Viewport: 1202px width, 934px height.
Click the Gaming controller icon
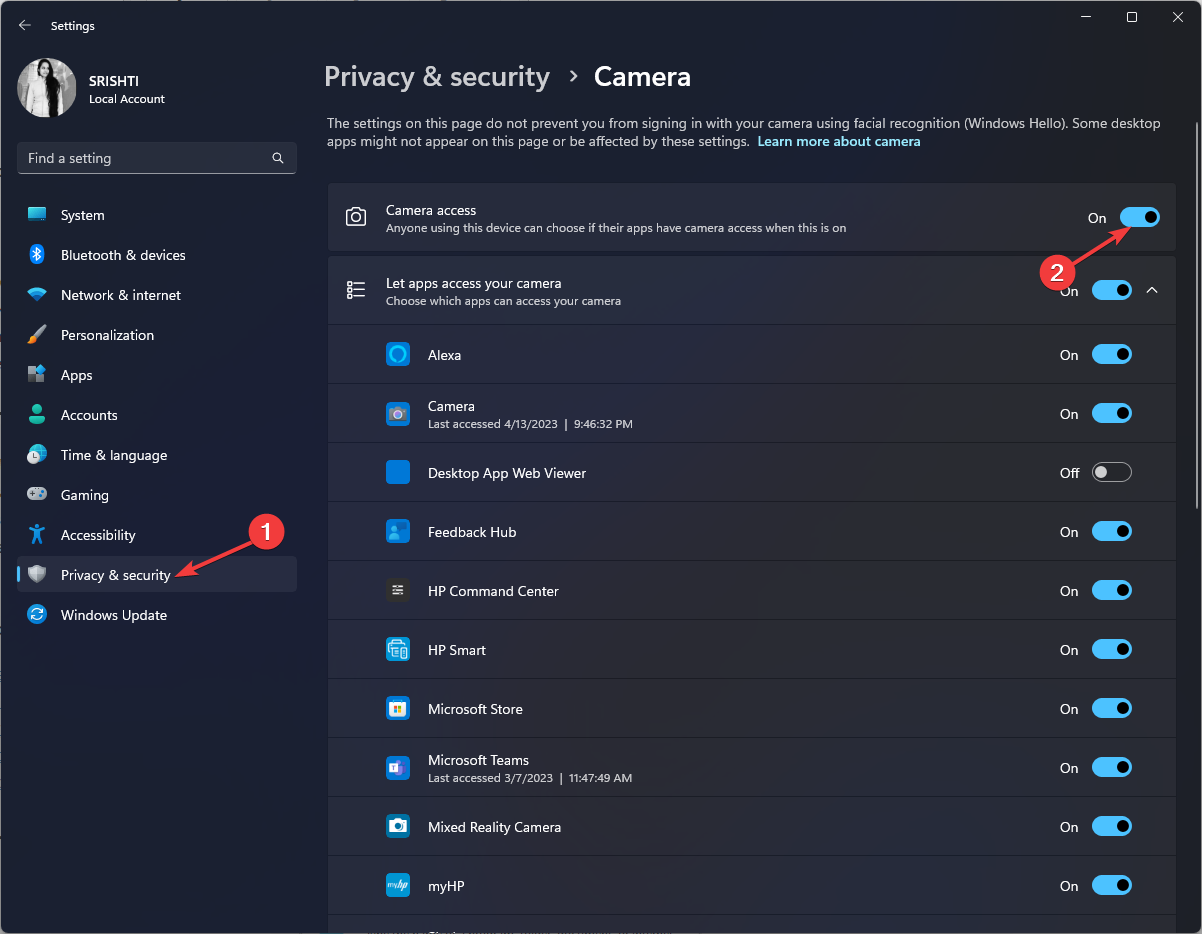pyautogui.click(x=37, y=495)
